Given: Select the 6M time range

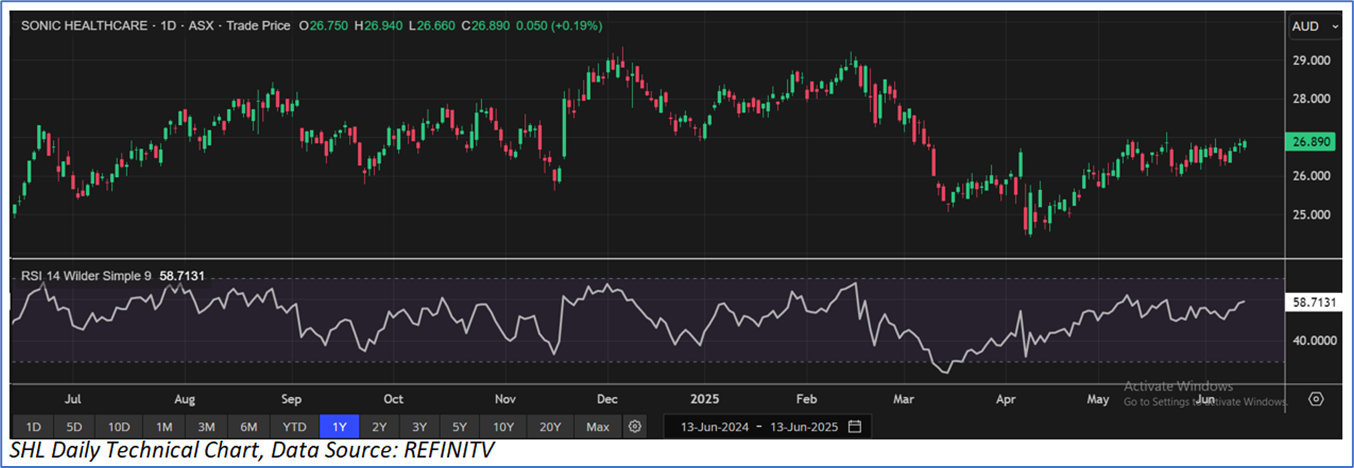Looking at the screenshot, I should click(249, 427).
